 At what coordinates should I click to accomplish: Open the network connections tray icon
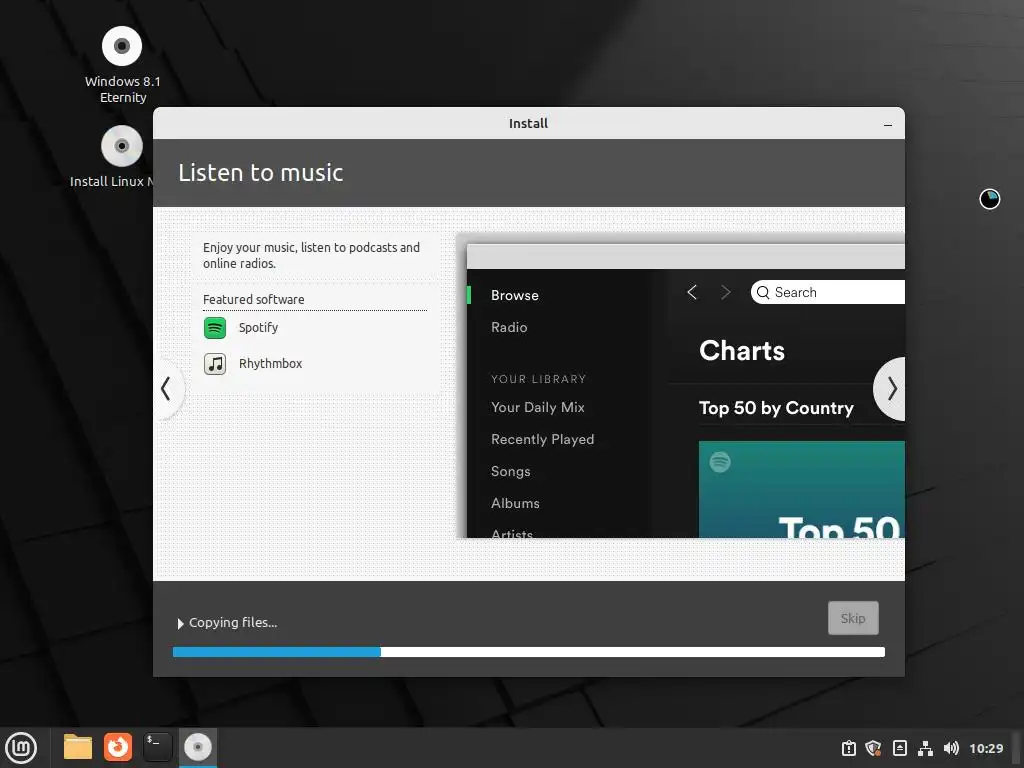point(925,748)
